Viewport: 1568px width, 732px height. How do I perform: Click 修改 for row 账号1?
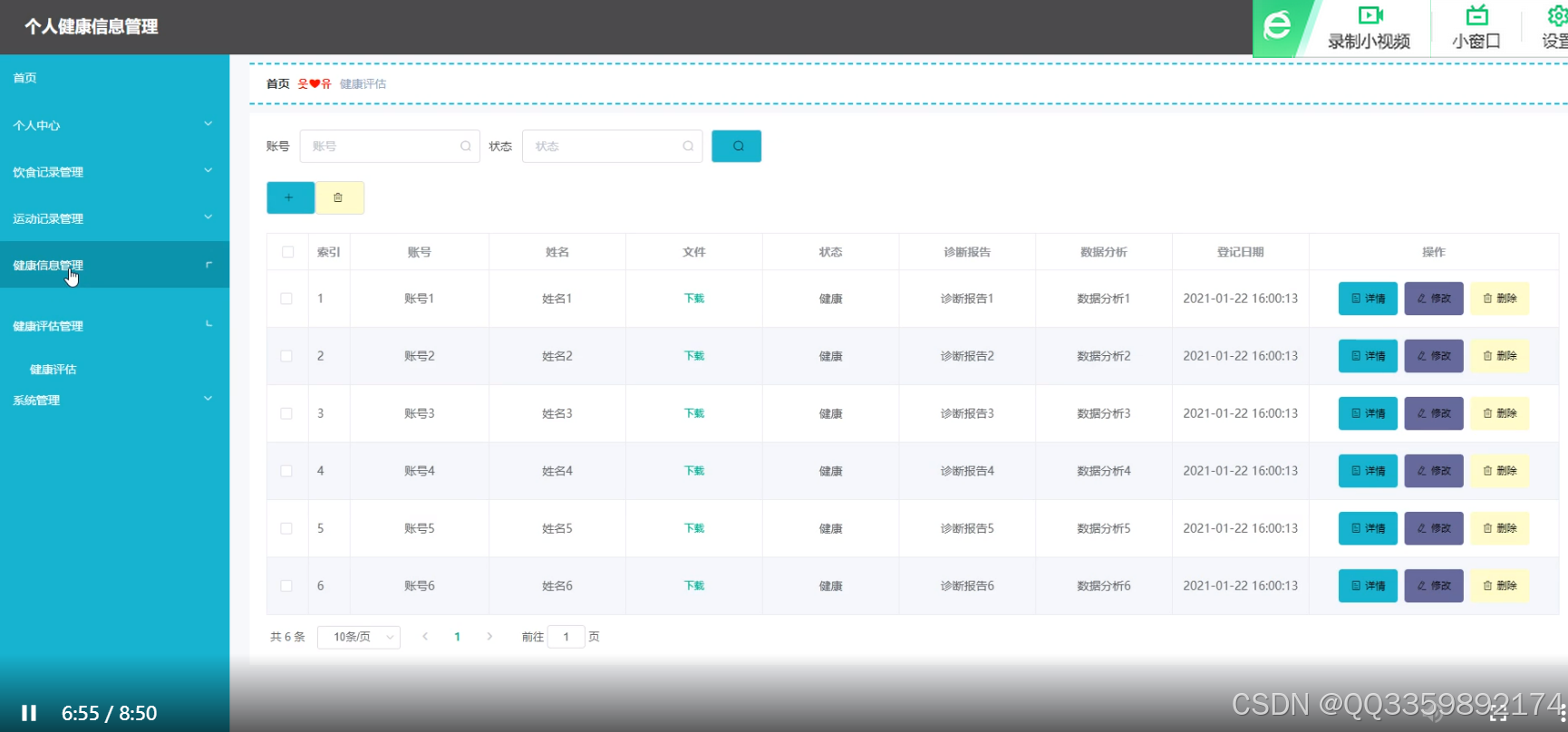1434,298
